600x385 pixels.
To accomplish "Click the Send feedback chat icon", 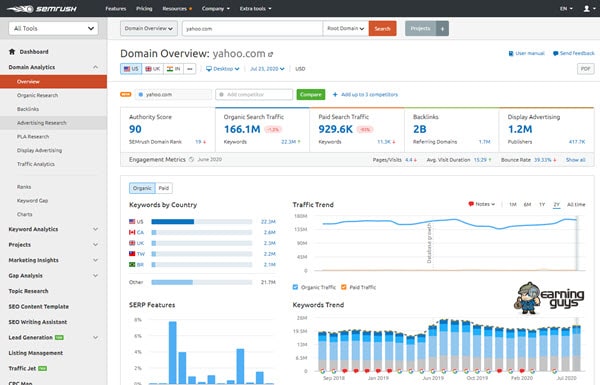I will (x=556, y=53).
